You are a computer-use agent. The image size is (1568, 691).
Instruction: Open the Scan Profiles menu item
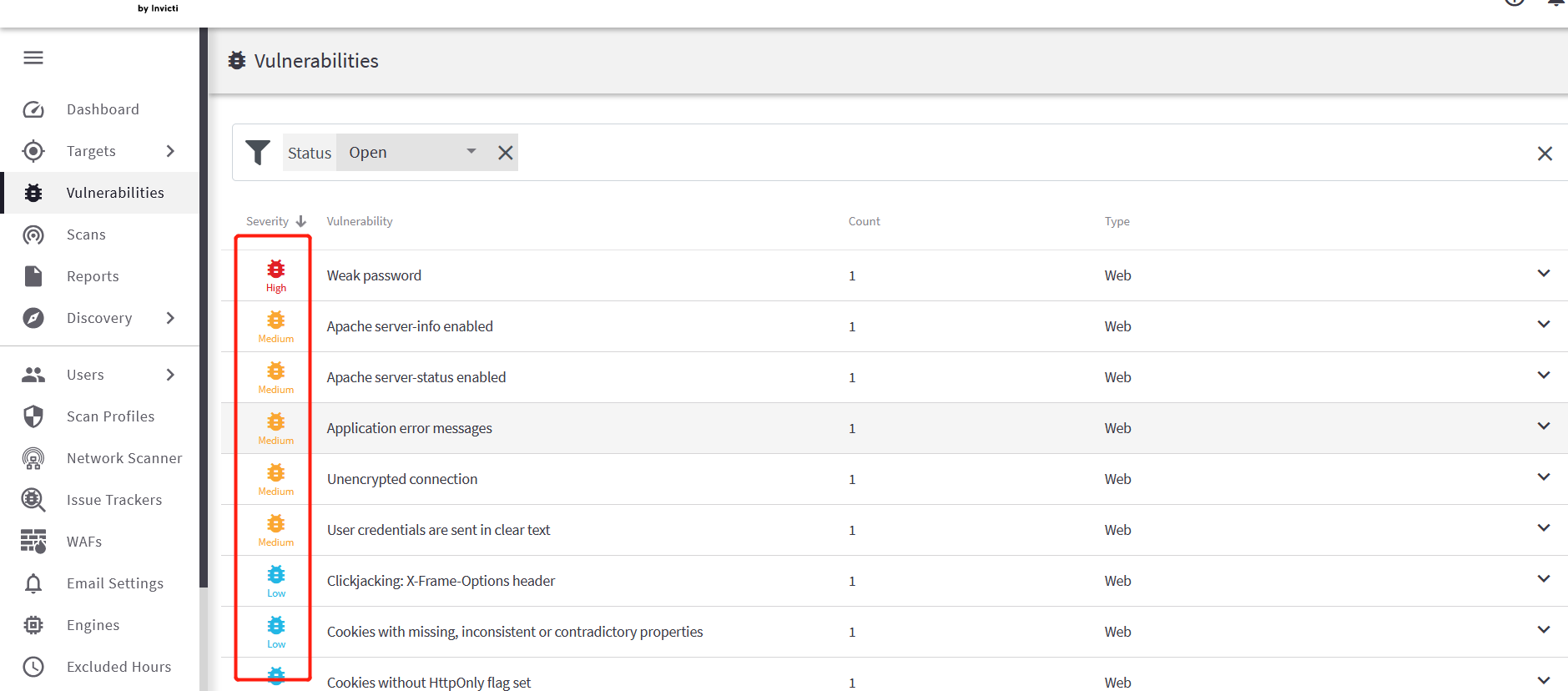coord(100,416)
